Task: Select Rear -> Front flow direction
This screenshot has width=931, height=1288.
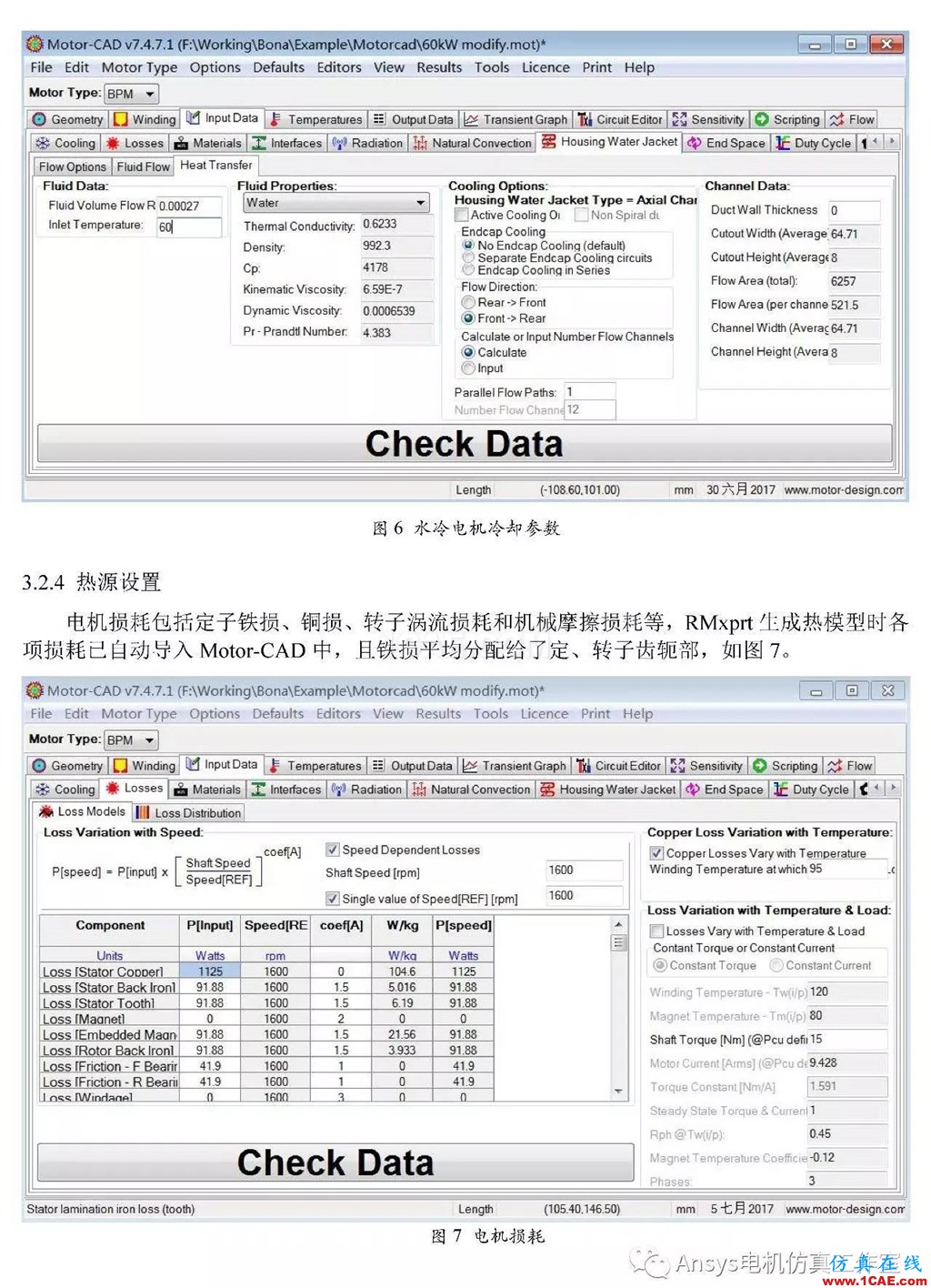Action: [x=468, y=302]
